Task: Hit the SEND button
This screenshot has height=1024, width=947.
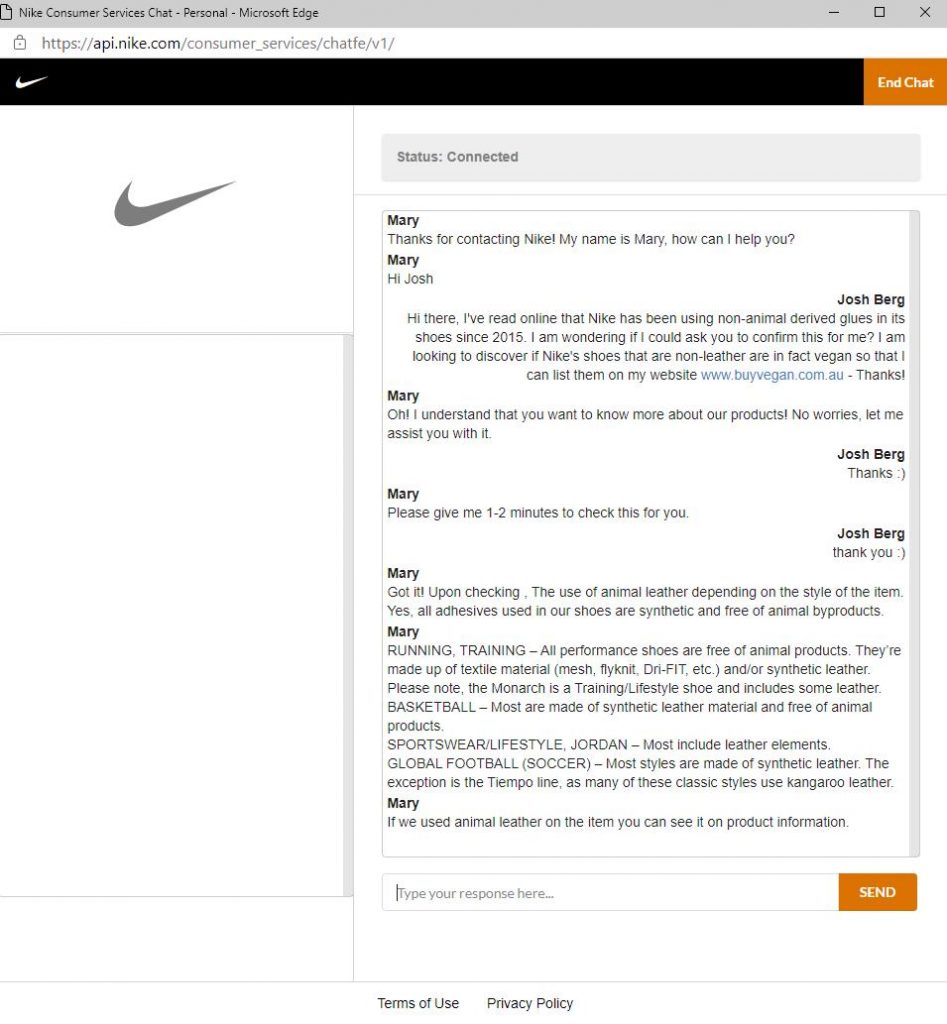Action: click(877, 892)
